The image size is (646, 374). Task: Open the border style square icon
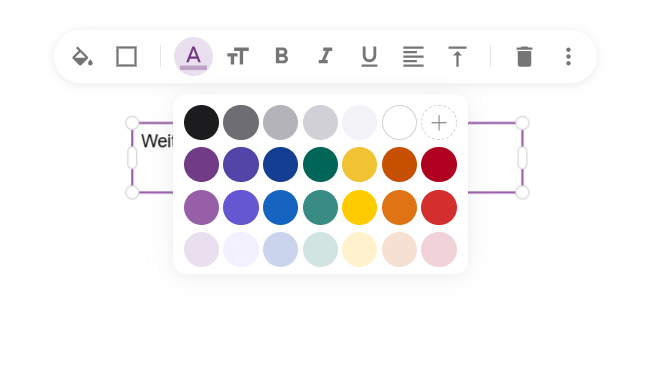(x=126, y=56)
